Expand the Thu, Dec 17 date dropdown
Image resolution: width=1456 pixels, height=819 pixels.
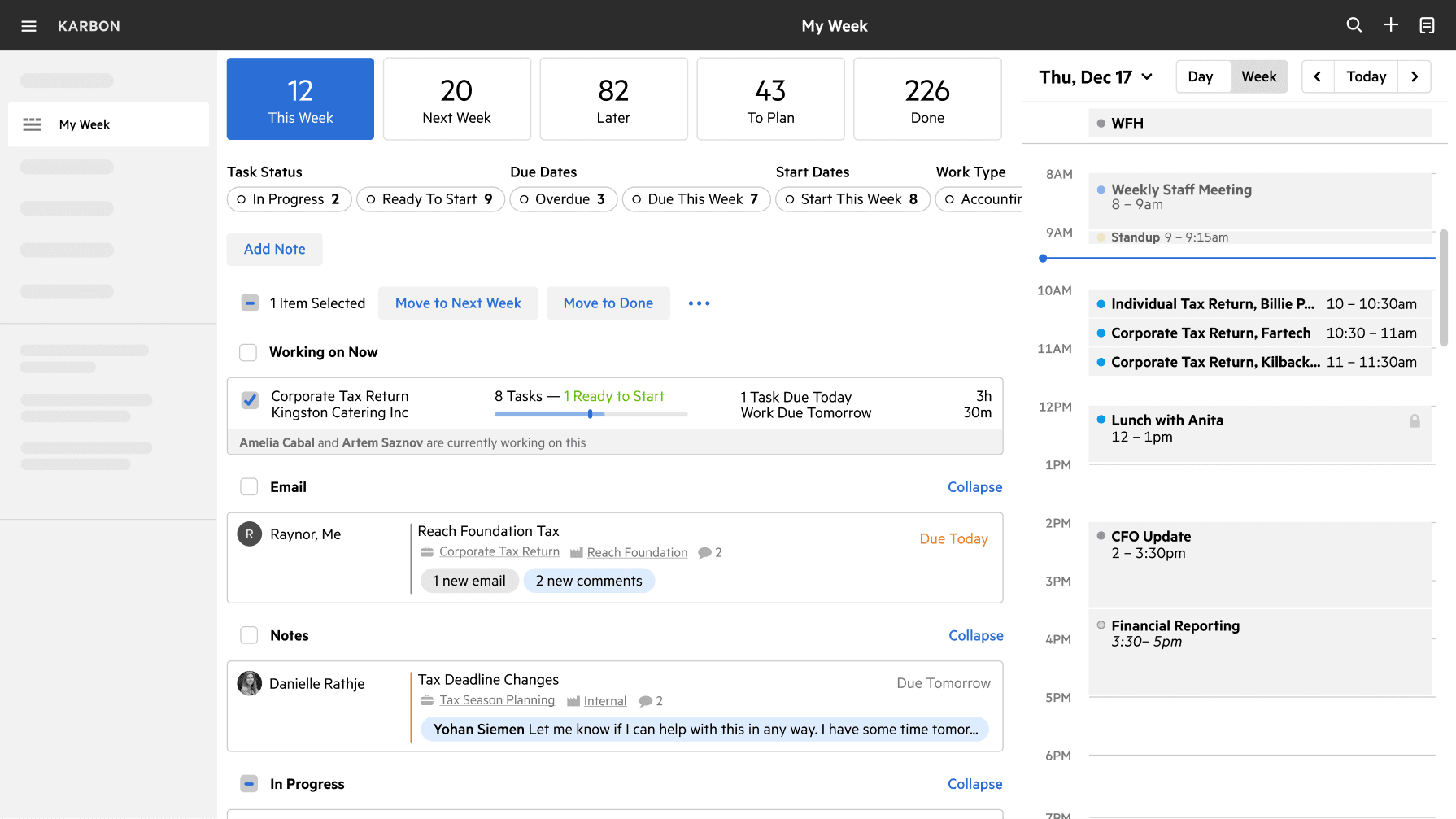click(1096, 77)
